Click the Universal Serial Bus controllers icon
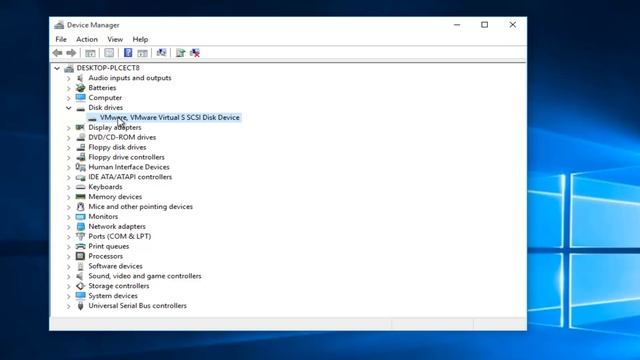 [x=80, y=306]
